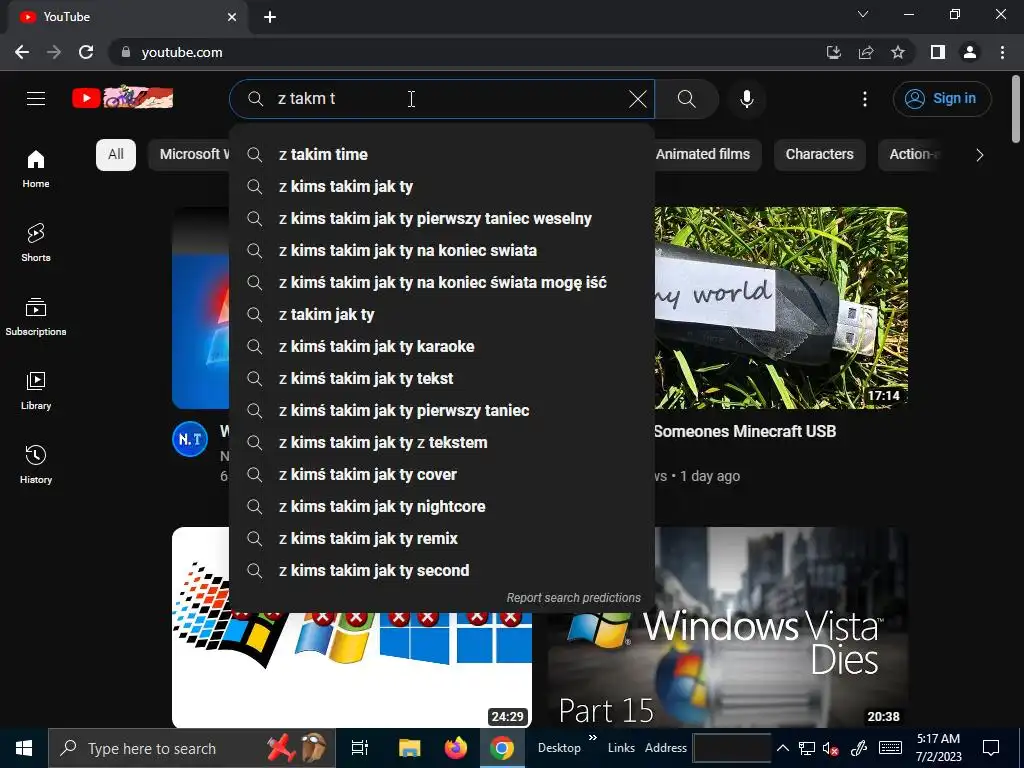Choose suggestion ending "mogę iść"
The image size is (1024, 768).
pos(441,283)
